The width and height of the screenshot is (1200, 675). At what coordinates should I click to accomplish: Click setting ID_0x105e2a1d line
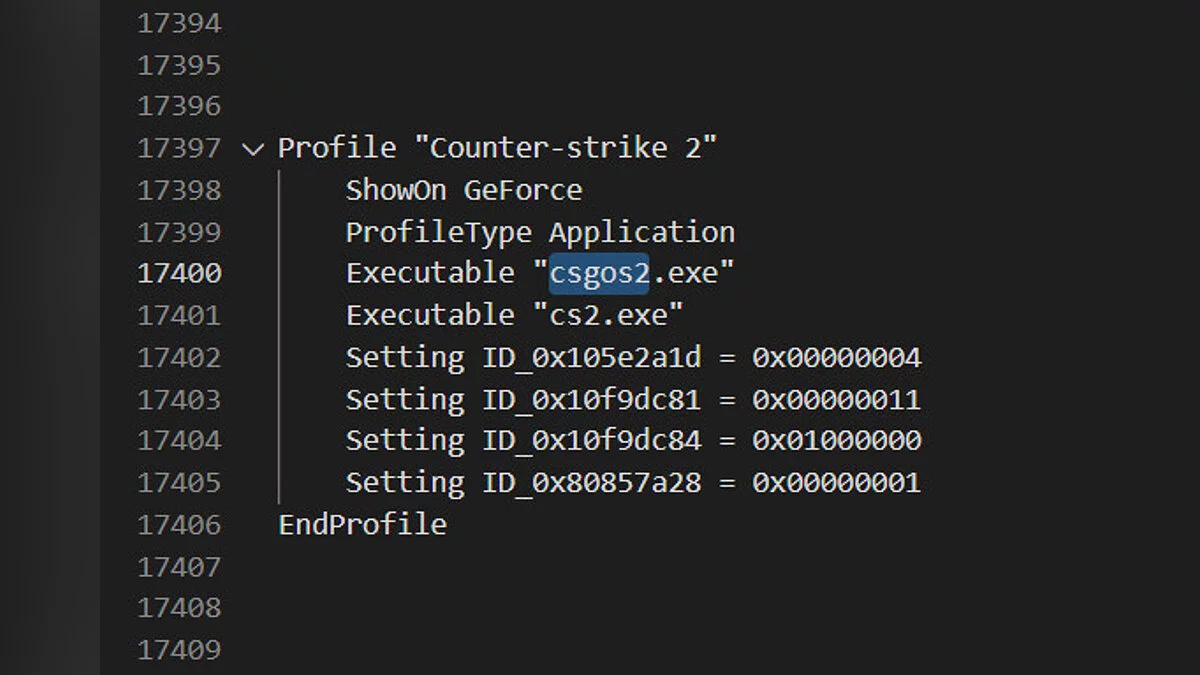pos(632,357)
